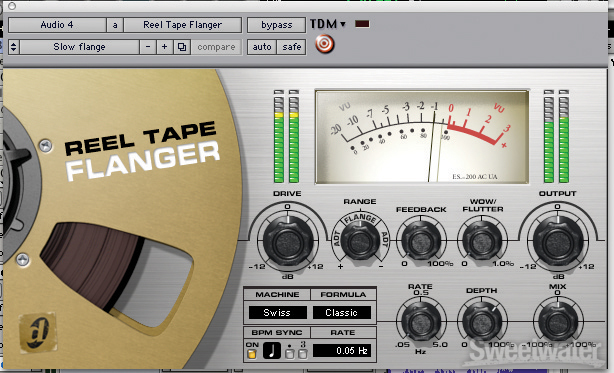Click the dark red clip indicator
Screen dimensions: 614x373
[x=362, y=24]
